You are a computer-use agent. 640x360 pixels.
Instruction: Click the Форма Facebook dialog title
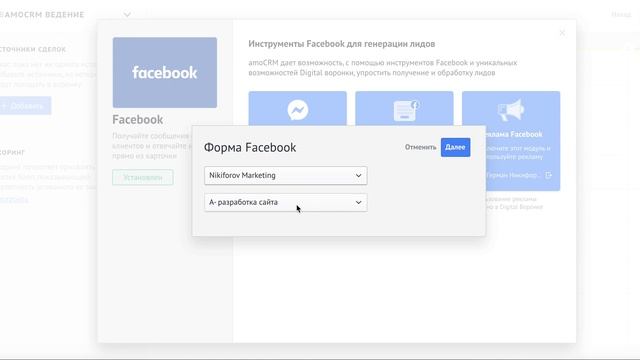coord(250,147)
